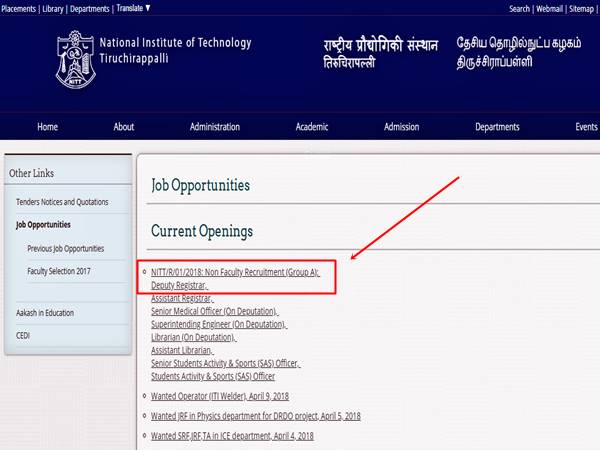Viewport: 600px width, 450px height.
Task: Open NITT/R/01/2018 Non Faculty Recruitment link
Action: (x=235, y=272)
